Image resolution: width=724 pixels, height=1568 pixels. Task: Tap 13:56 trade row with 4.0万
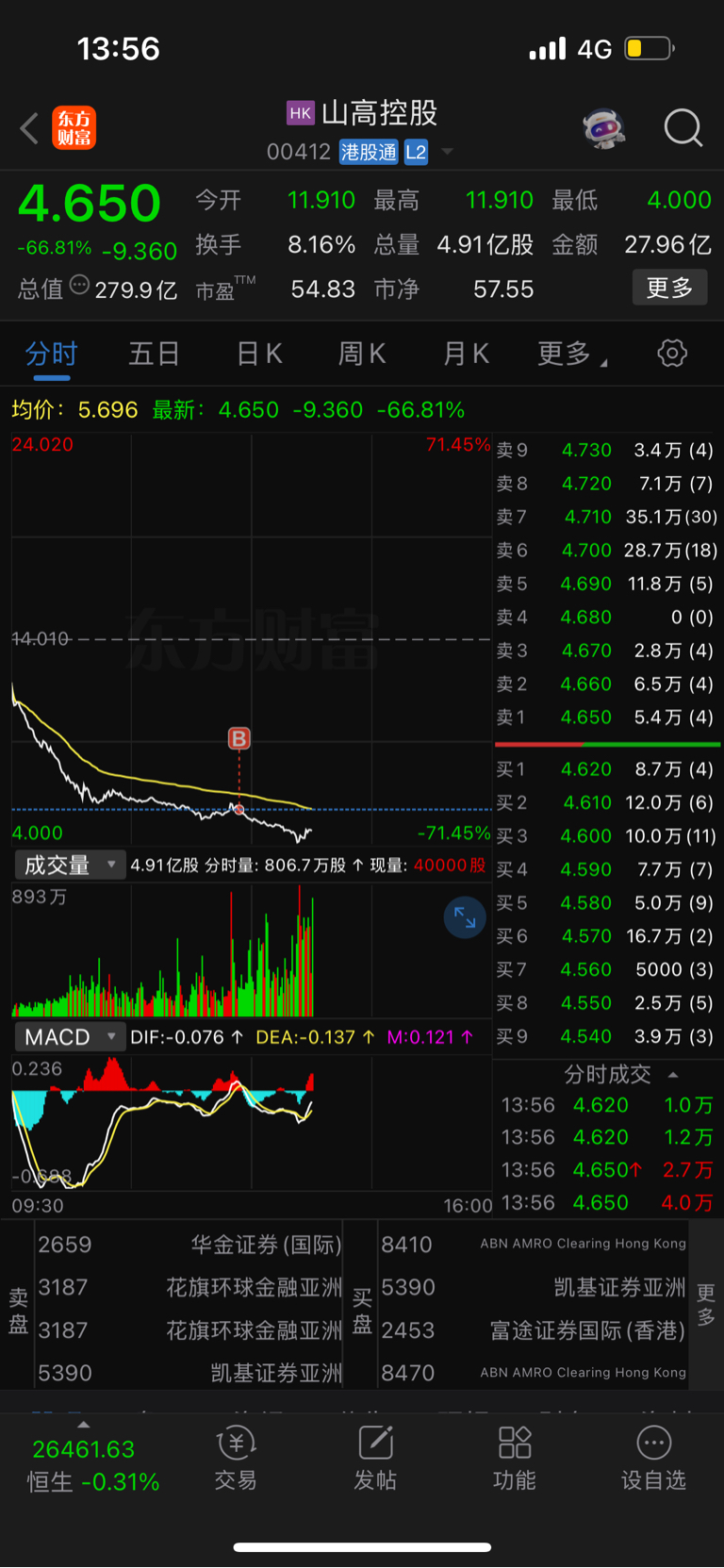tap(607, 1203)
